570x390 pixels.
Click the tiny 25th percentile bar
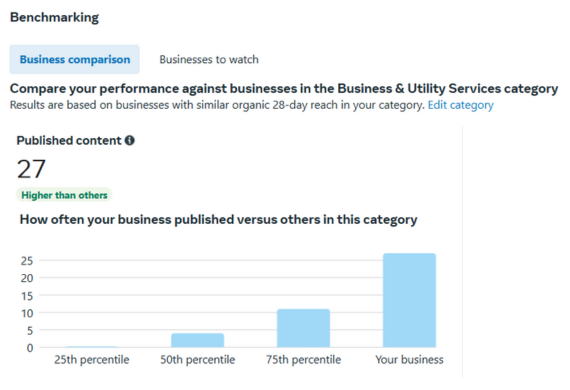tap(92, 347)
